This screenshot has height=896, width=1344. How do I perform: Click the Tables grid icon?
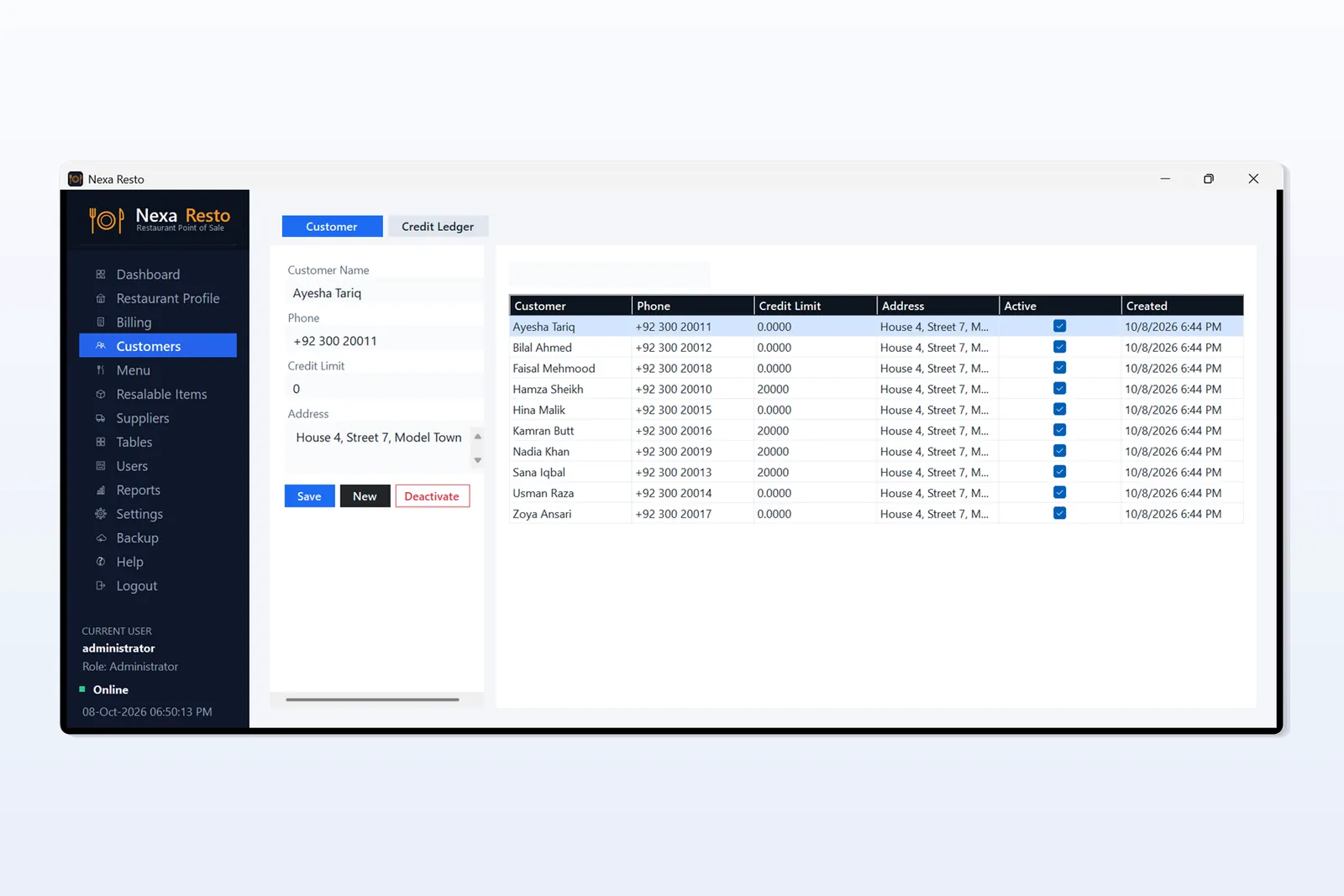[101, 442]
